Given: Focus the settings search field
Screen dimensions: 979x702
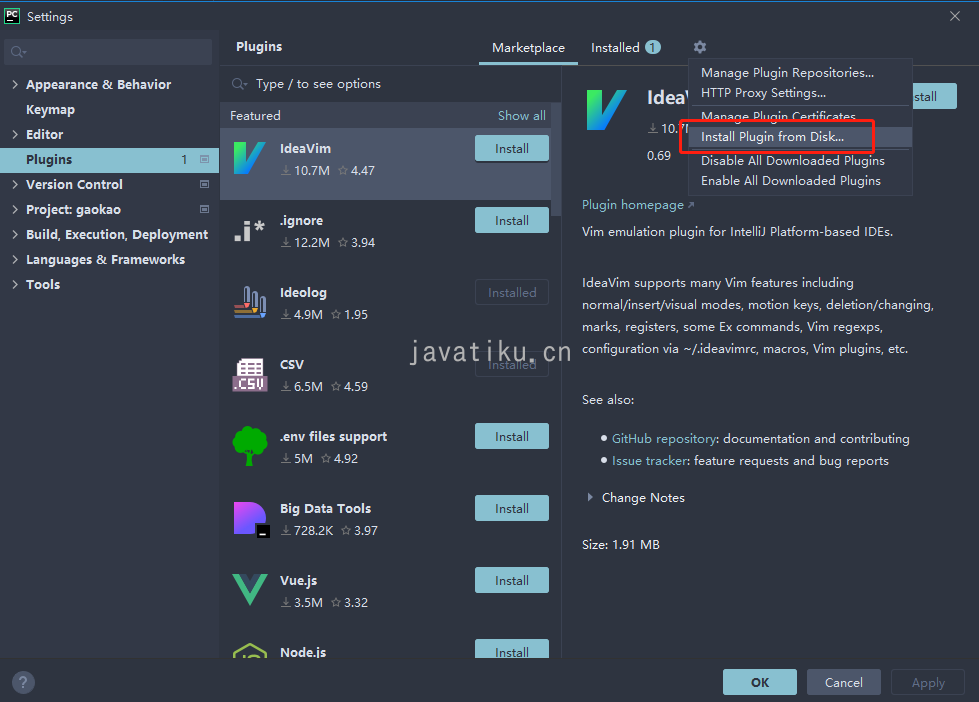Looking at the screenshot, I should (x=108, y=52).
